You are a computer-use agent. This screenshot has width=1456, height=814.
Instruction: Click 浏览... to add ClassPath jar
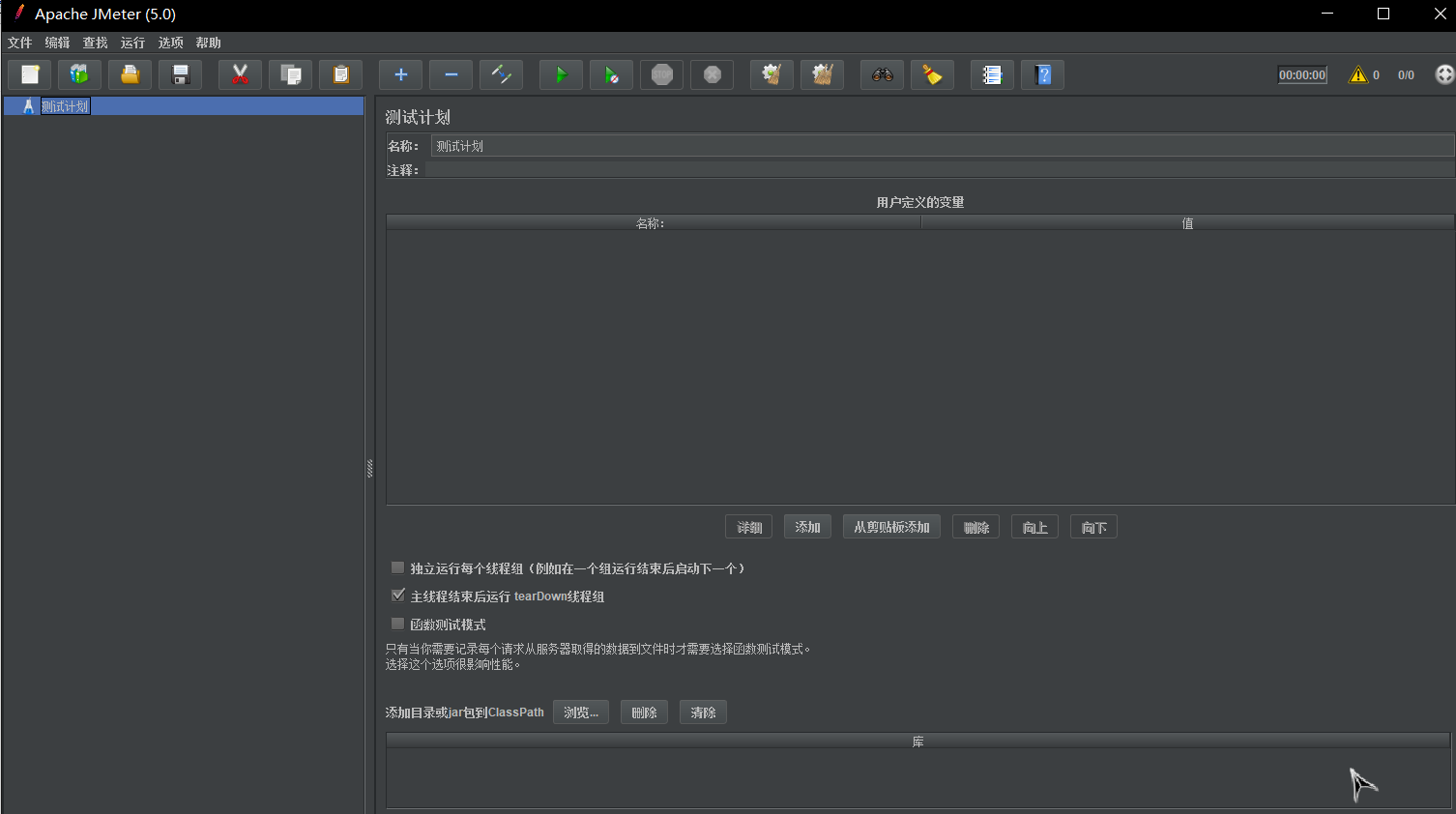[x=581, y=712]
